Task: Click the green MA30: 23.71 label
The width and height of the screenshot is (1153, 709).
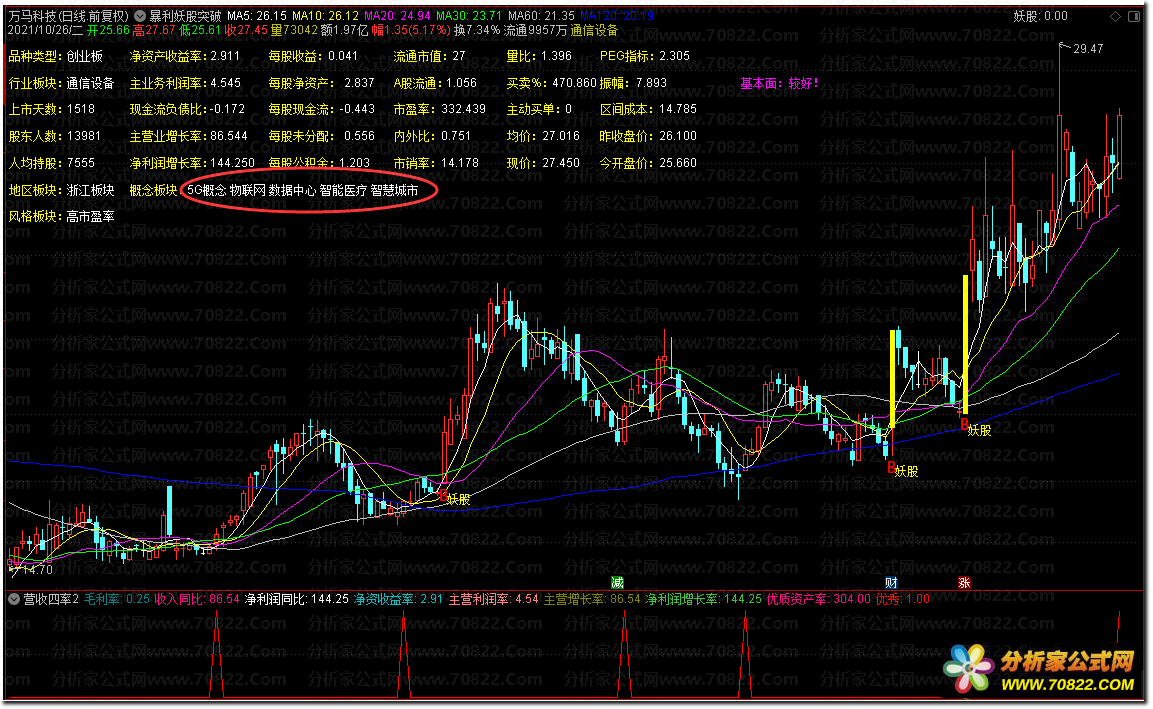Action: [469, 15]
